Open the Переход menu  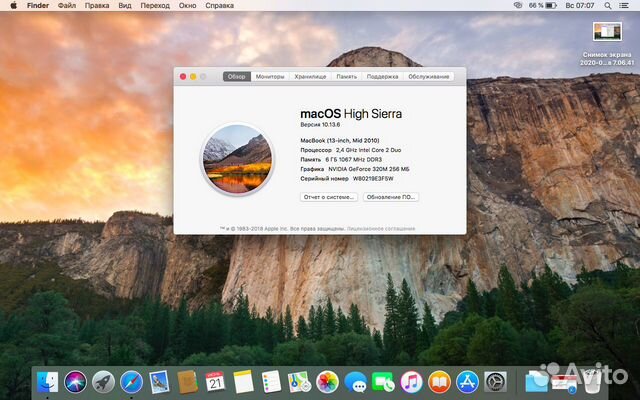tap(155, 6)
